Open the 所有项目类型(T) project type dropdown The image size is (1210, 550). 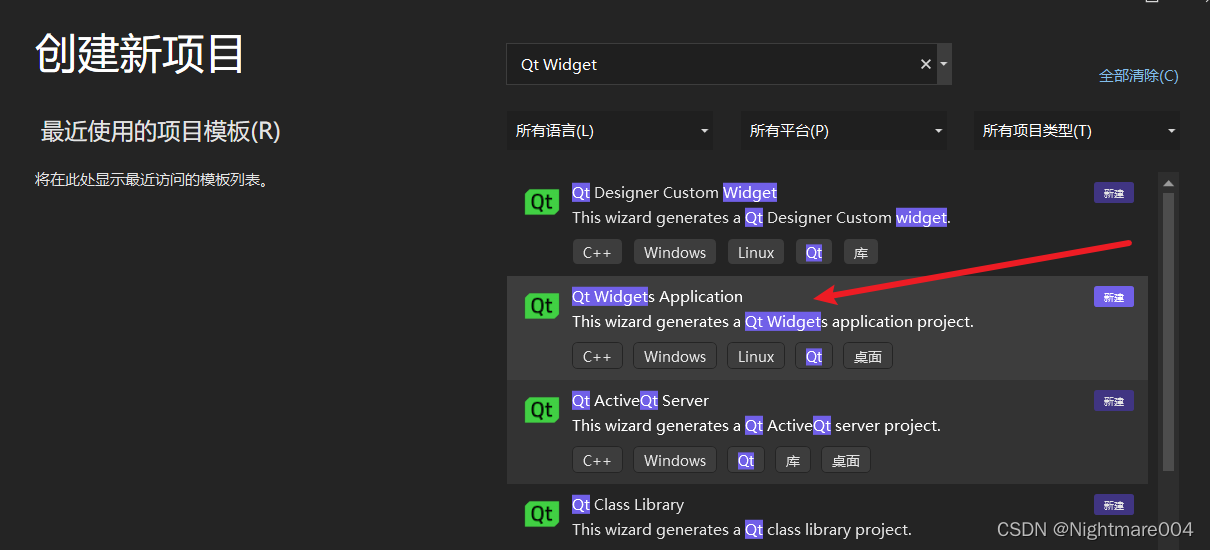1077,131
